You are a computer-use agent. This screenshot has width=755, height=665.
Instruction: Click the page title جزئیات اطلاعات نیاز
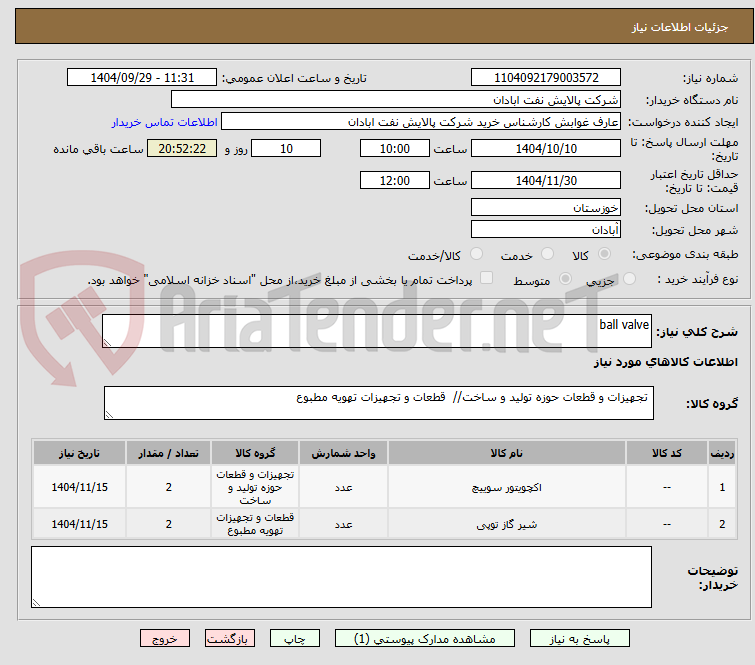680,27
